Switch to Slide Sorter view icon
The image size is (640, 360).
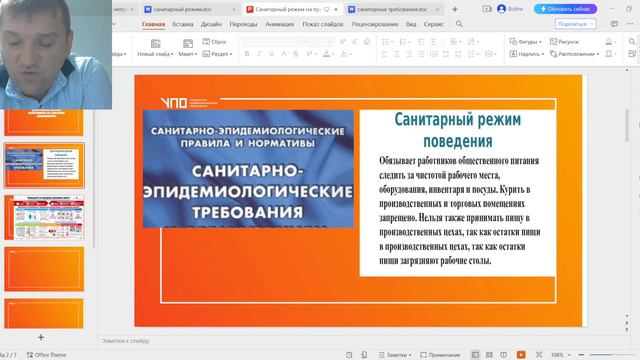click(489, 355)
